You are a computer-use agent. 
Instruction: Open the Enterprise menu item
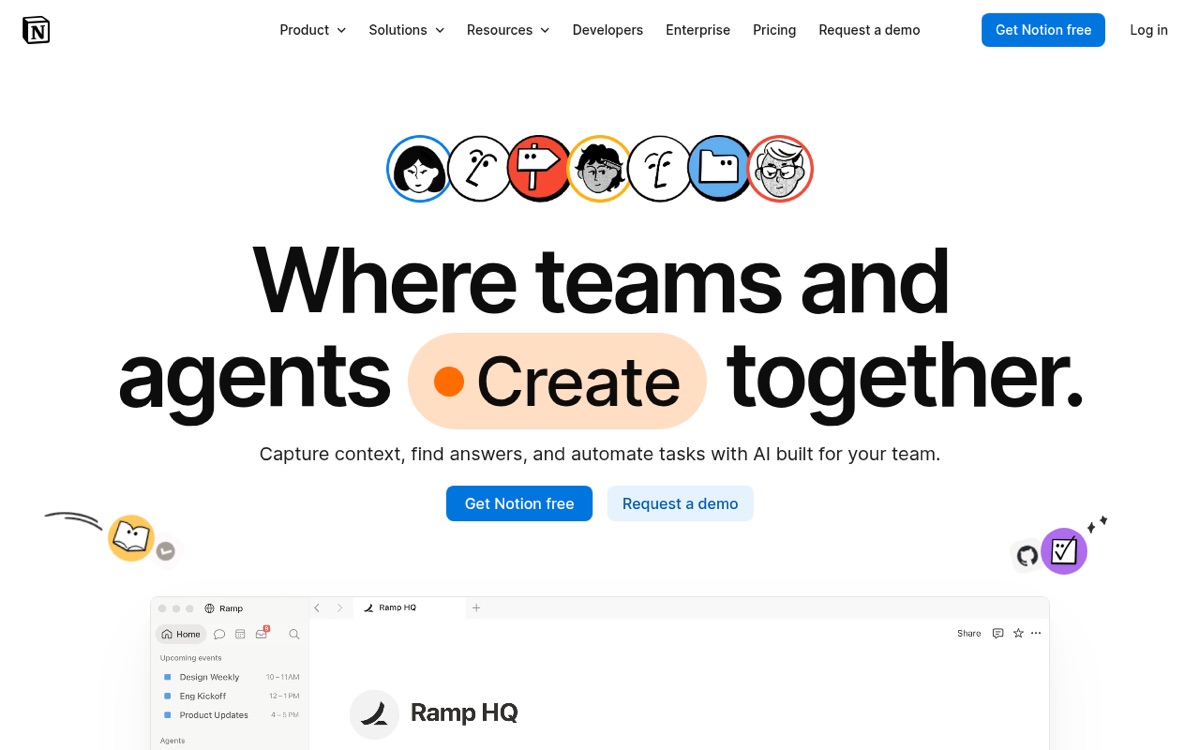pos(698,30)
